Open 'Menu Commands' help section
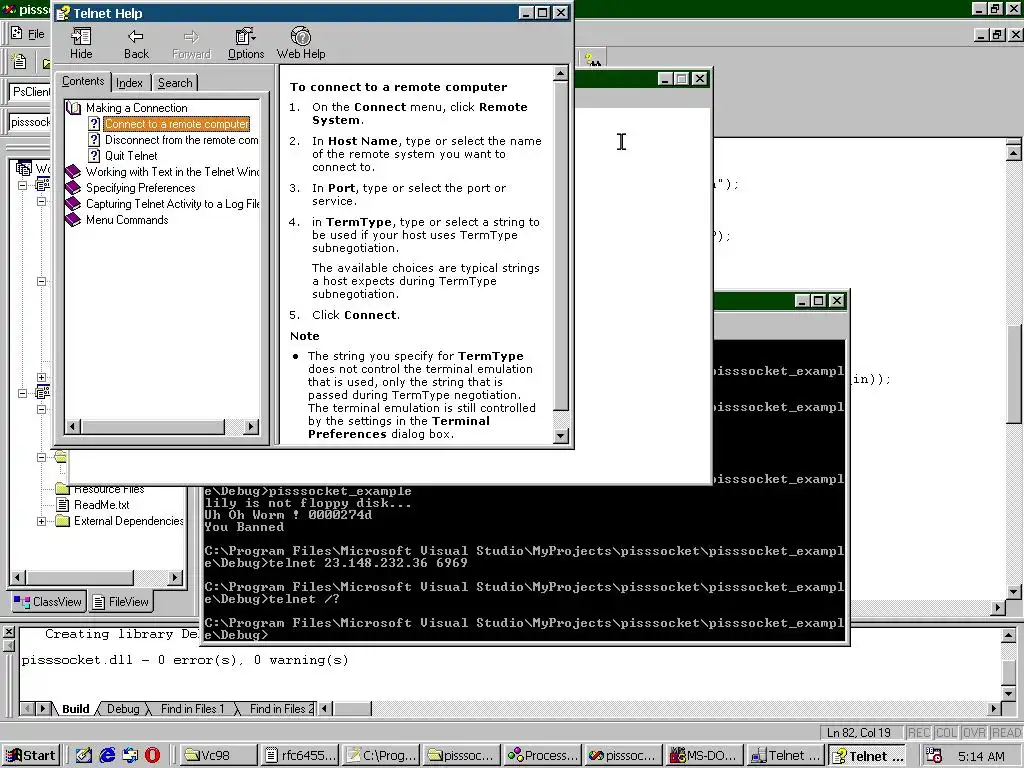The height and width of the screenshot is (768, 1024). [127, 220]
